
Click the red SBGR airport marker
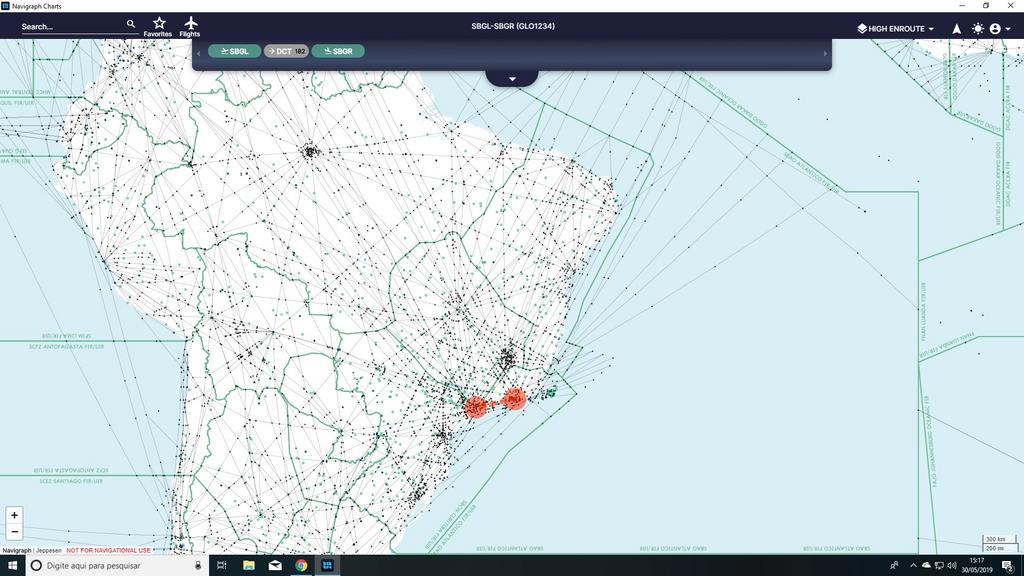point(475,406)
